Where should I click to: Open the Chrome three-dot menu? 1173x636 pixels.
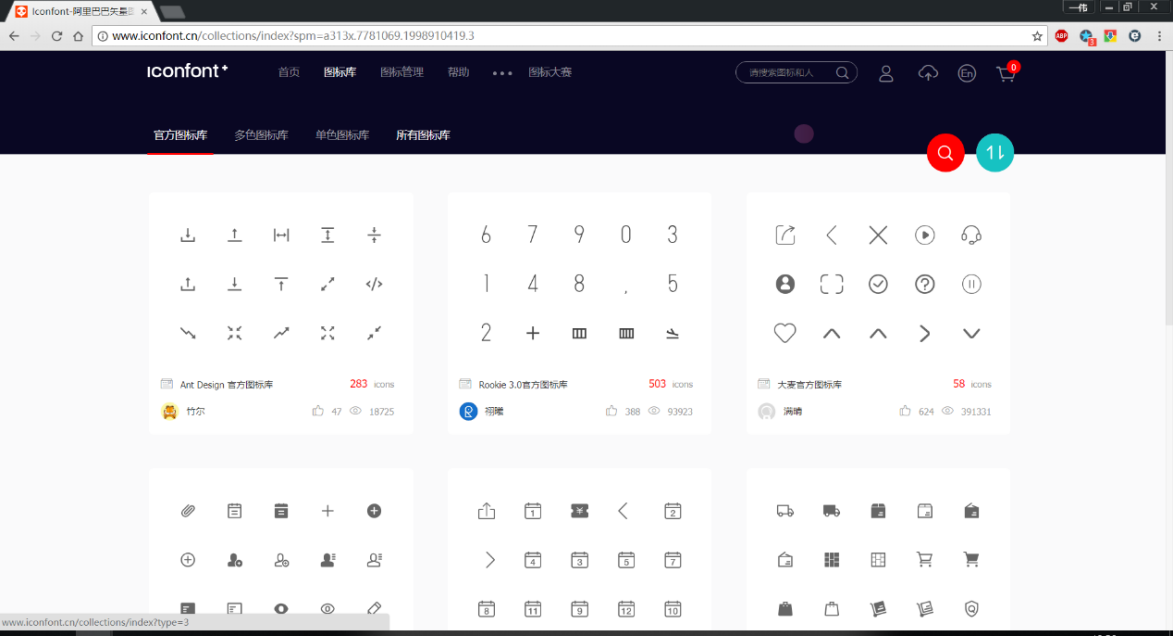click(1160, 36)
